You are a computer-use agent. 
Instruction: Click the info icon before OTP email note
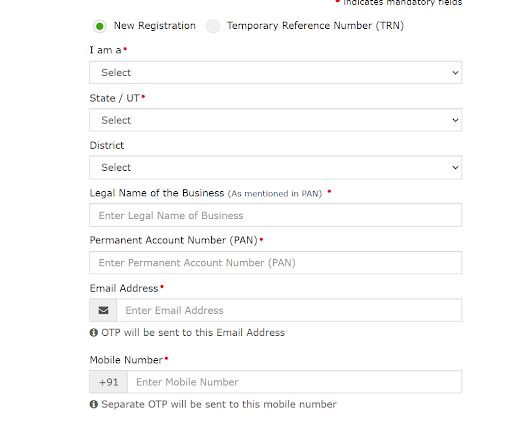pyautogui.click(x=94, y=332)
